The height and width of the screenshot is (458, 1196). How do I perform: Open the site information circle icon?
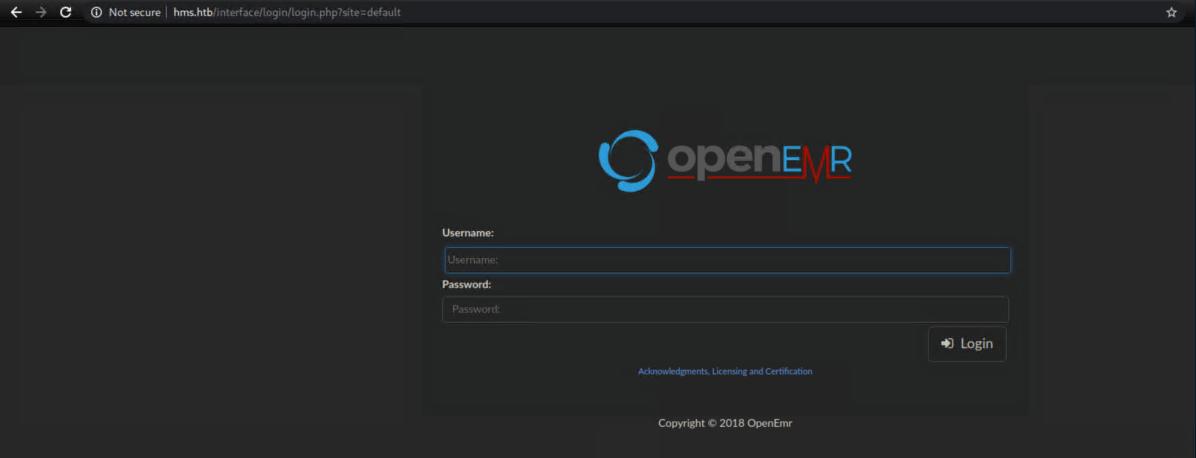click(96, 13)
